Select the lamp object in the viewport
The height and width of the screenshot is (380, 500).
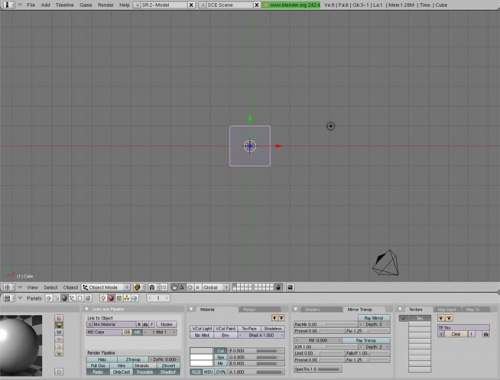click(330, 126)
